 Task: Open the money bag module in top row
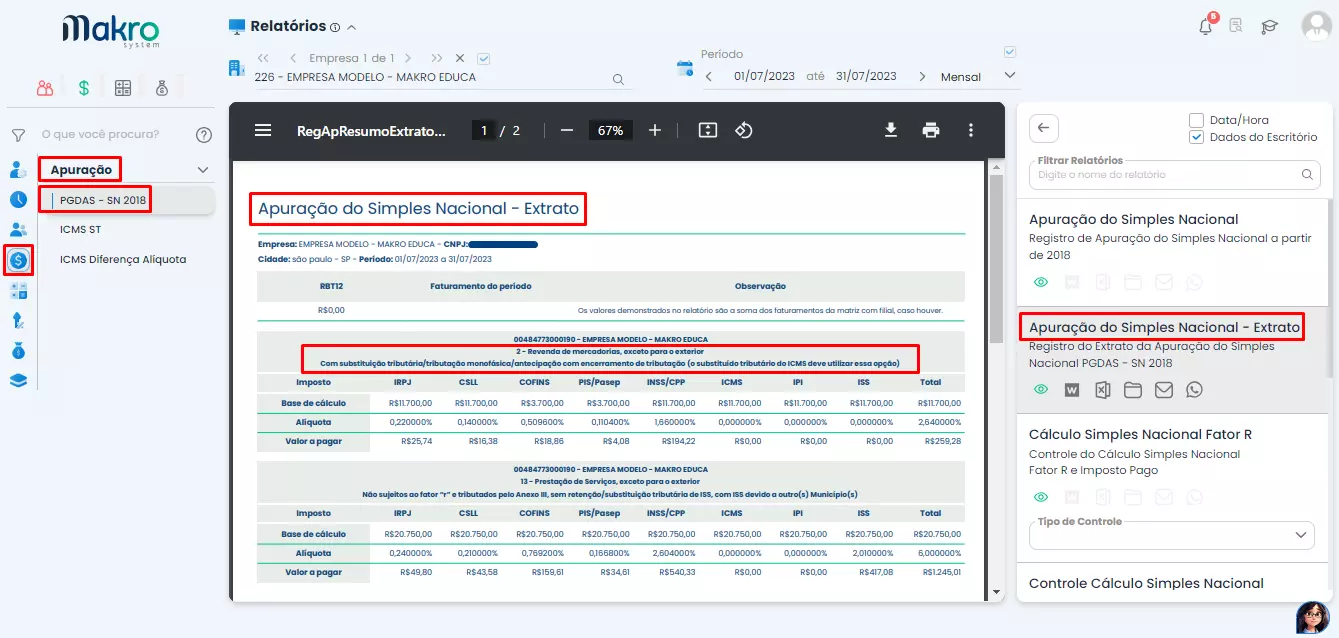click(x=162, y=88)
